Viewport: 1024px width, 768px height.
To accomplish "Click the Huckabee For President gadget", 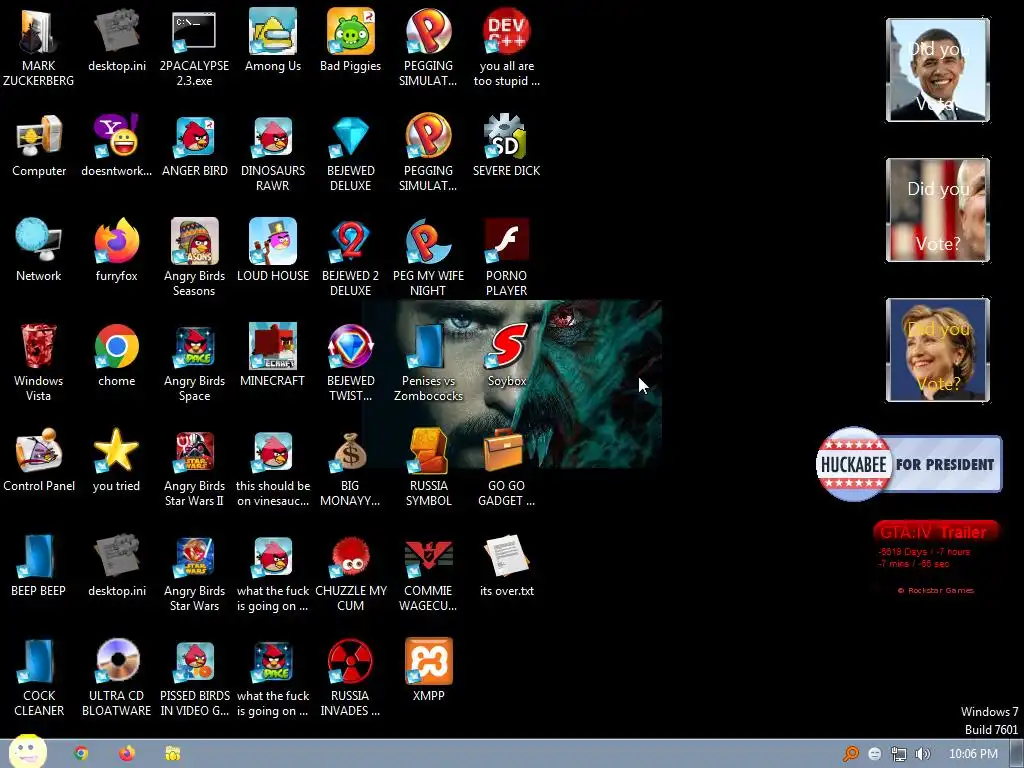I will point(909,464).
